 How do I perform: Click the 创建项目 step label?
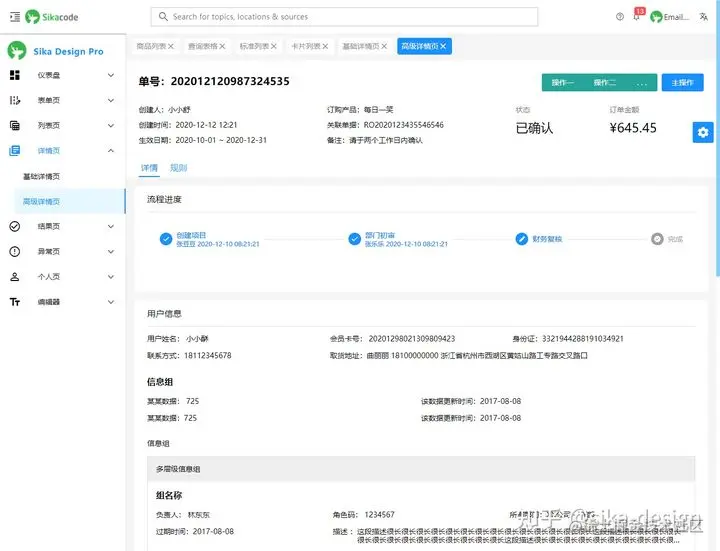point(191,235)
